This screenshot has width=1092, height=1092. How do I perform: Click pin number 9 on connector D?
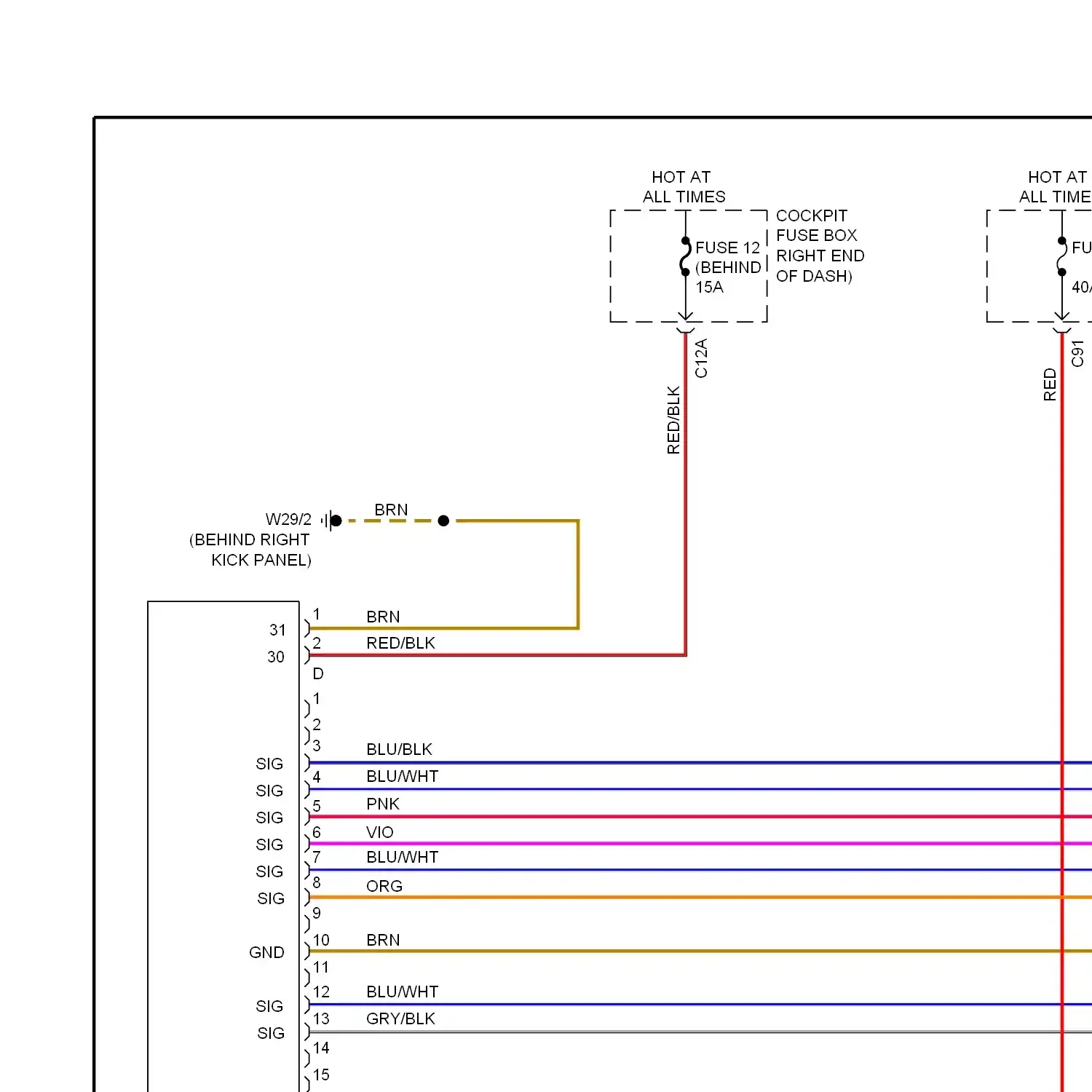pos(317,913)
